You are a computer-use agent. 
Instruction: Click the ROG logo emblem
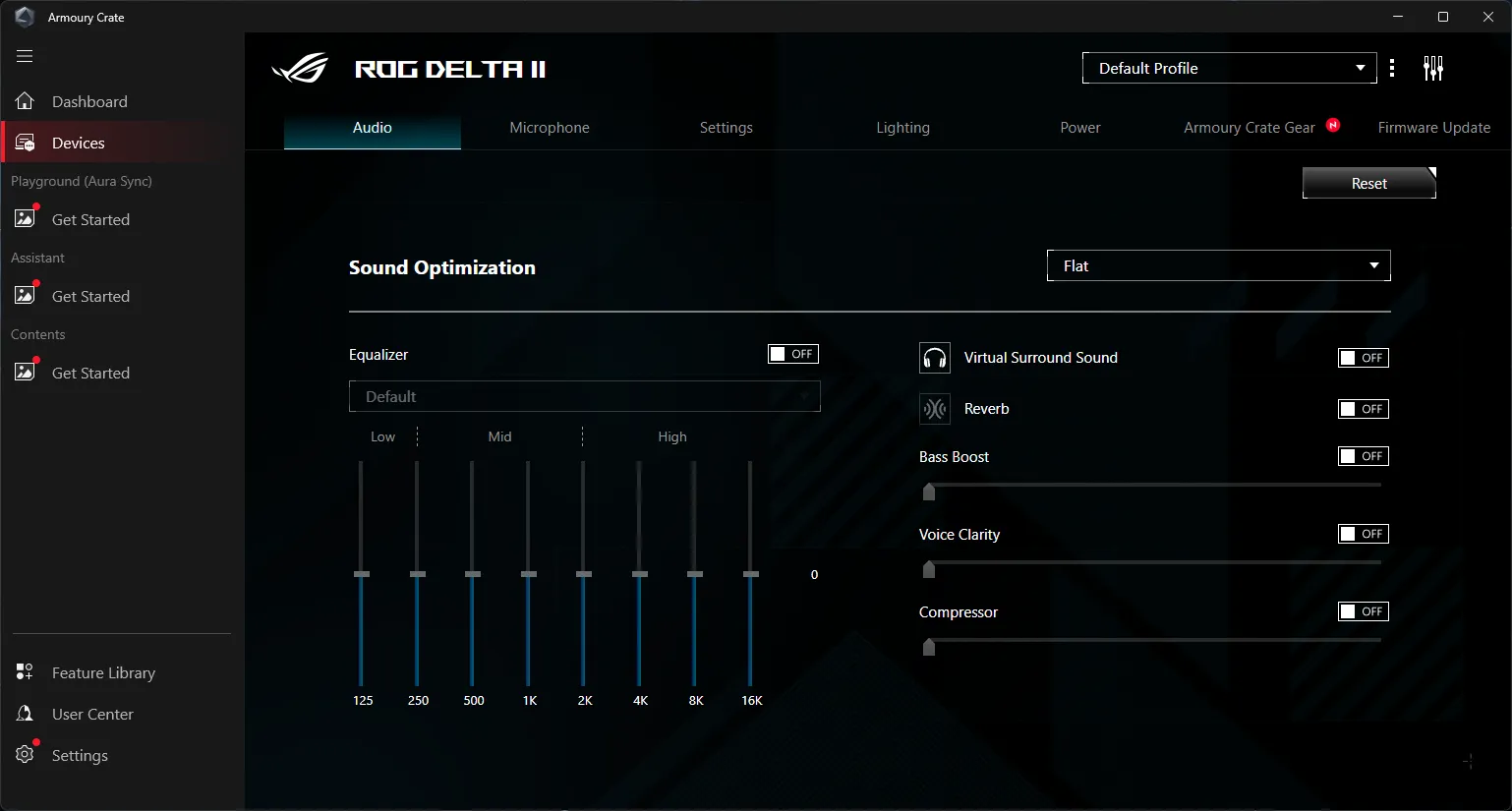point(300,69)
